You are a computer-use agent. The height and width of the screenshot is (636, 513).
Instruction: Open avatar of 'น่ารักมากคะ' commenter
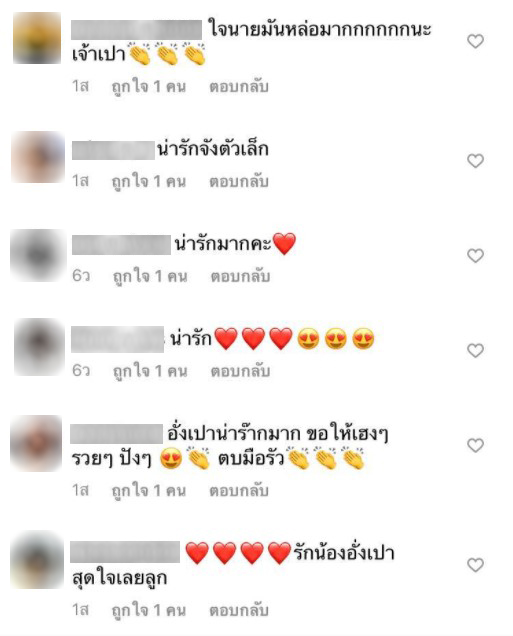coord(38,255)
